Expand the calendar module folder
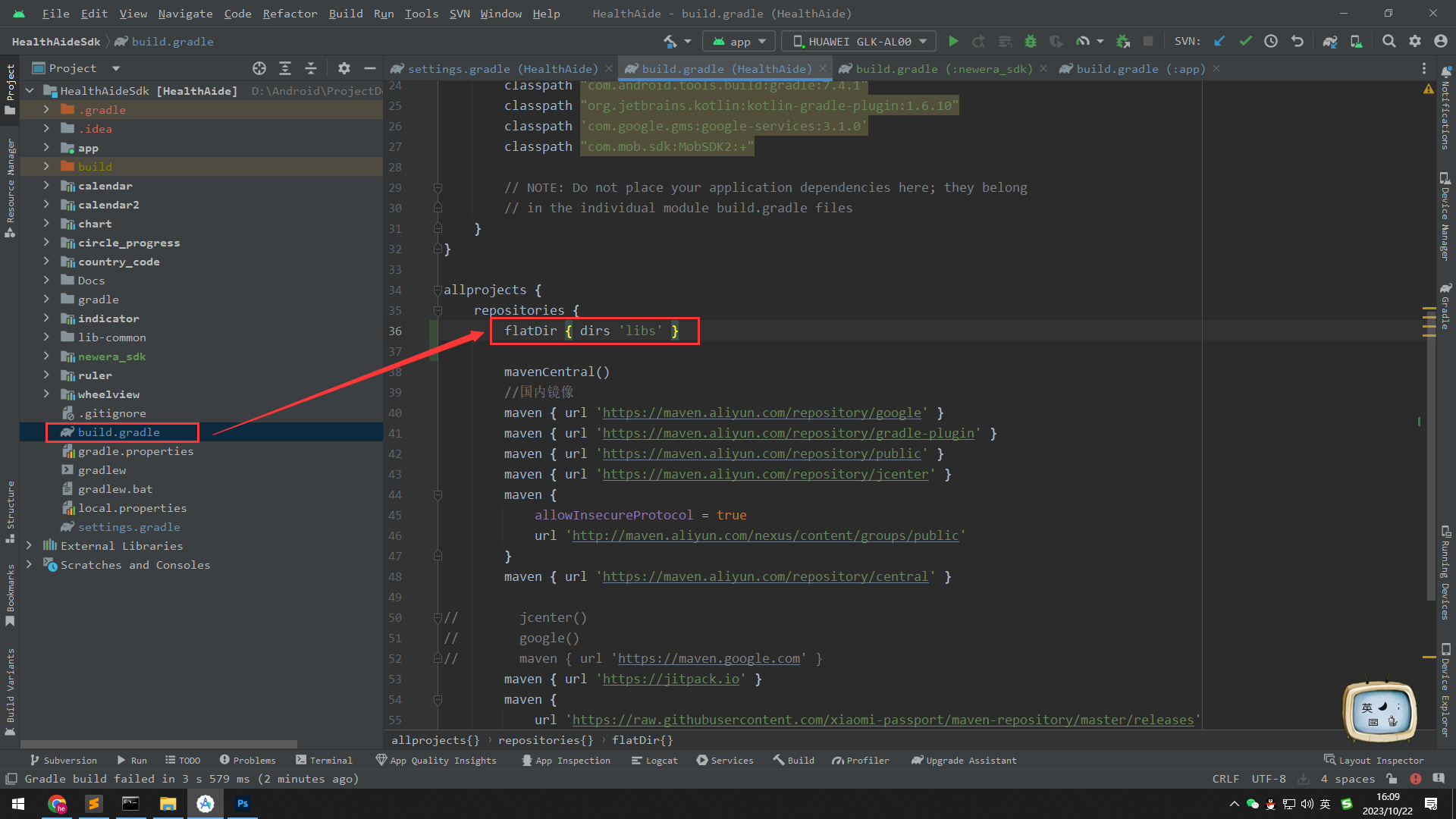This screenshot has height=819, width=1456. pos(46,185)
